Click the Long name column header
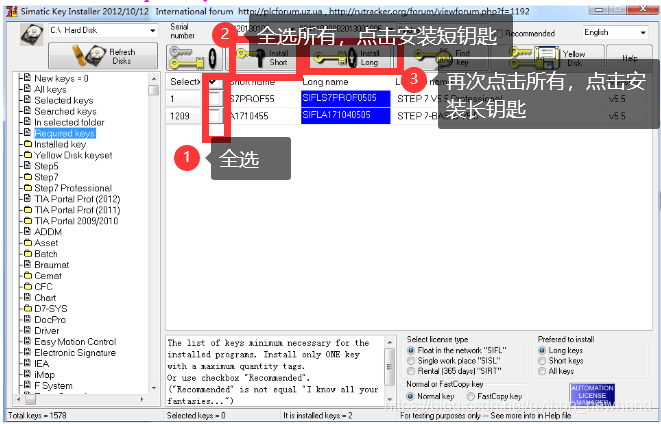661x424 pixels. coord(345,82)
